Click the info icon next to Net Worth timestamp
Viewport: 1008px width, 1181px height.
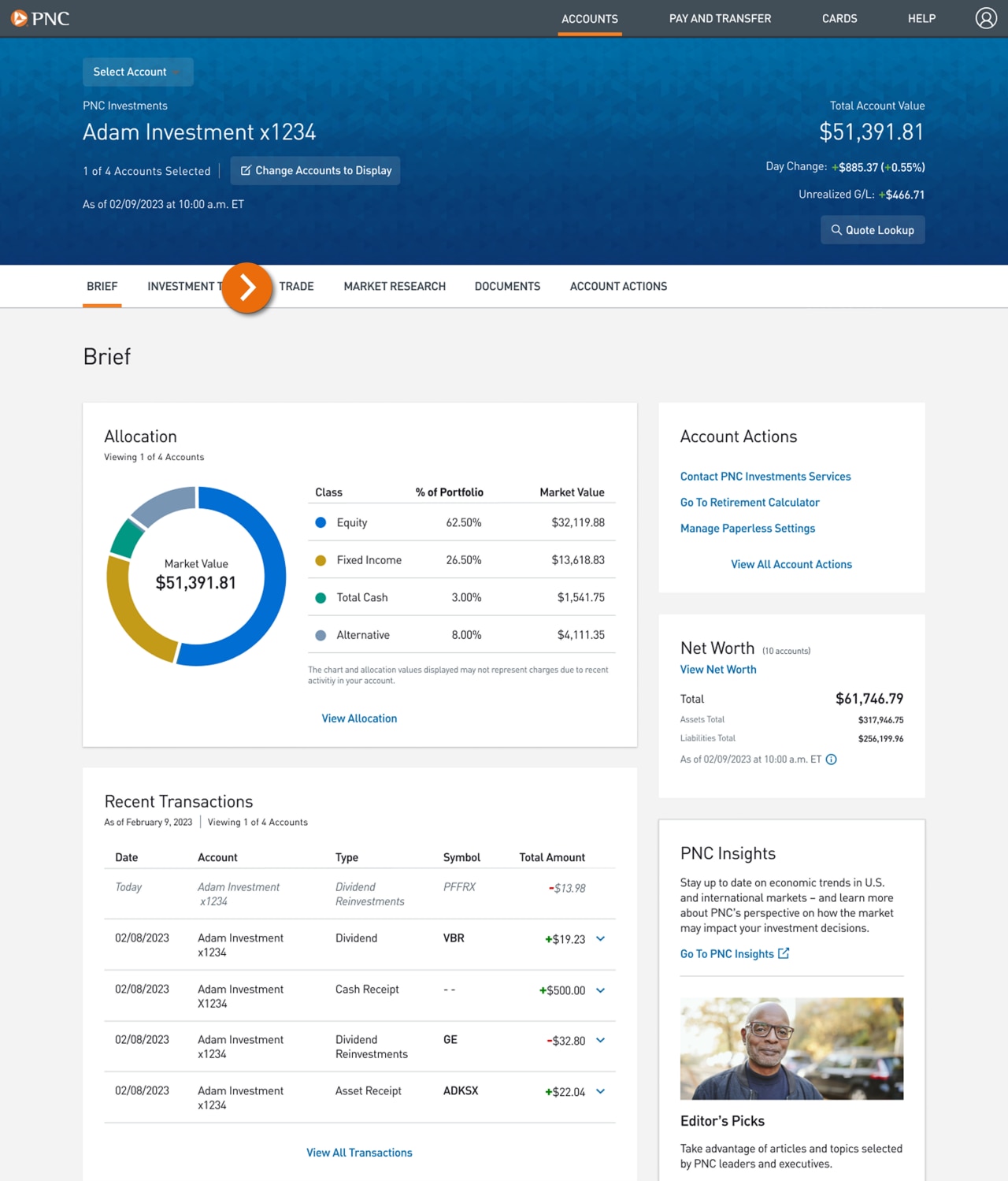(832, 759)
